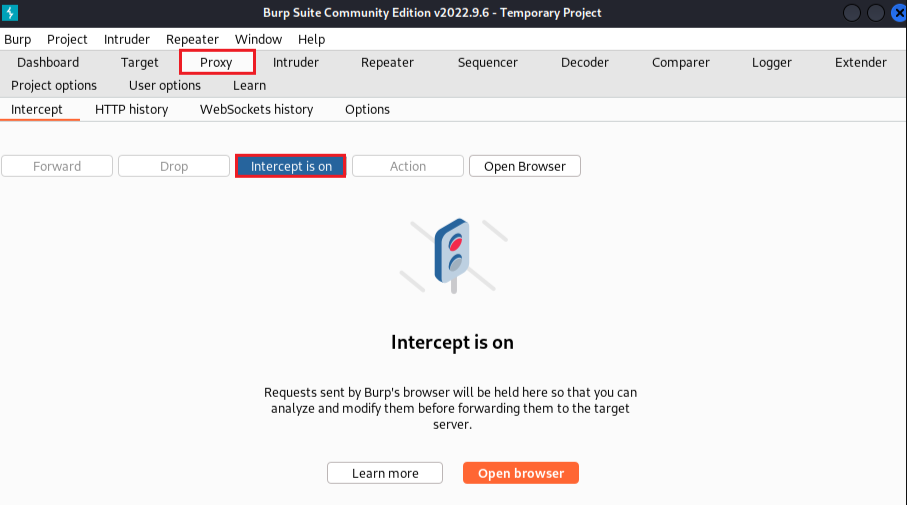Toggle the Intercept is on button
Viewport: 907px width, 505px height.
point(291,166)
